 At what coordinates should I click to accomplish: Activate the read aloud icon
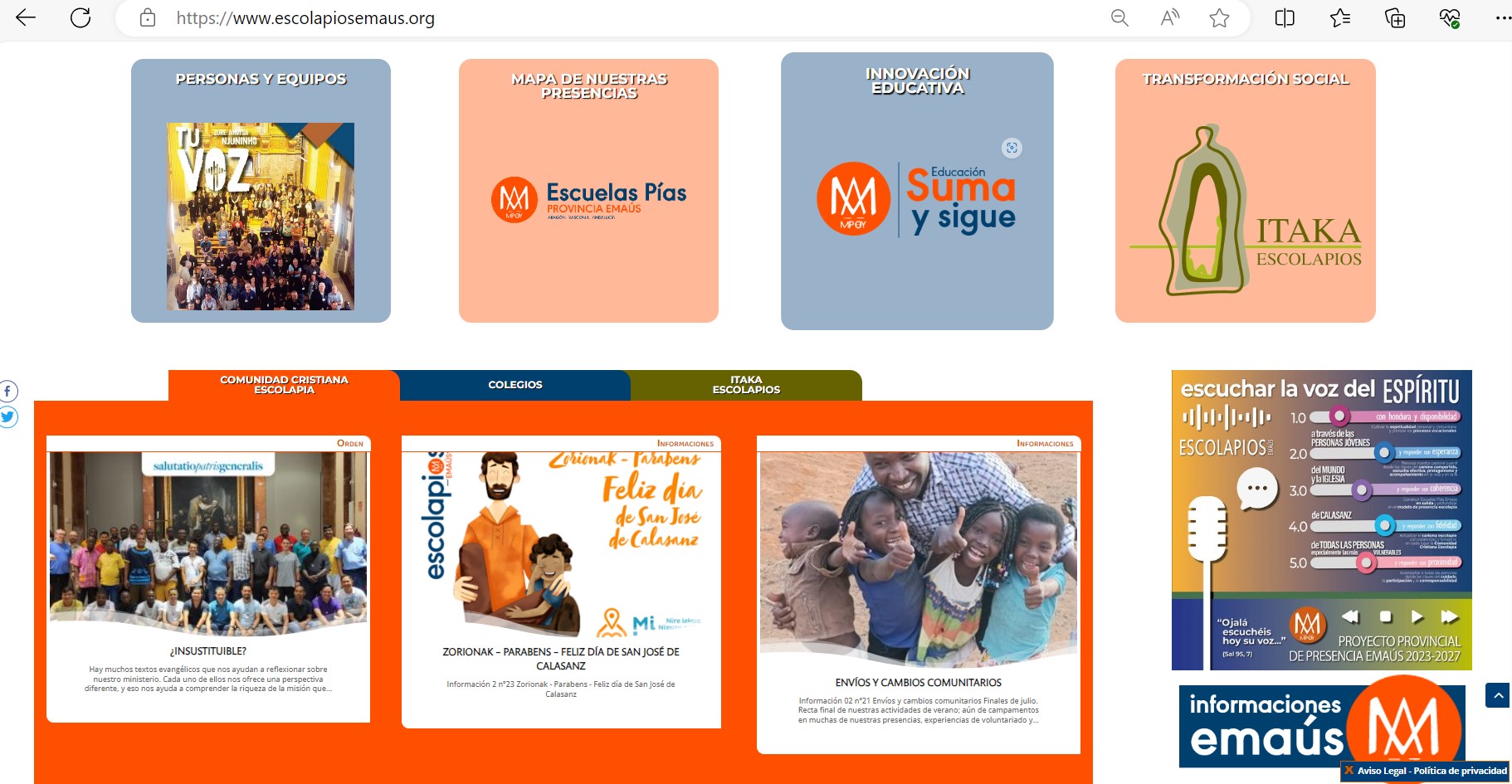click(1170, 17)
